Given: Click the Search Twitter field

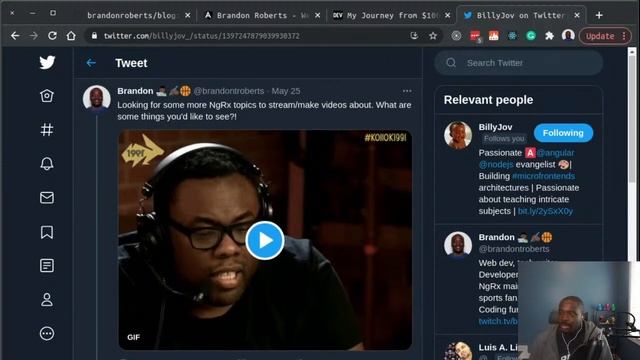Looking at the screenshot, I should 519,63.
